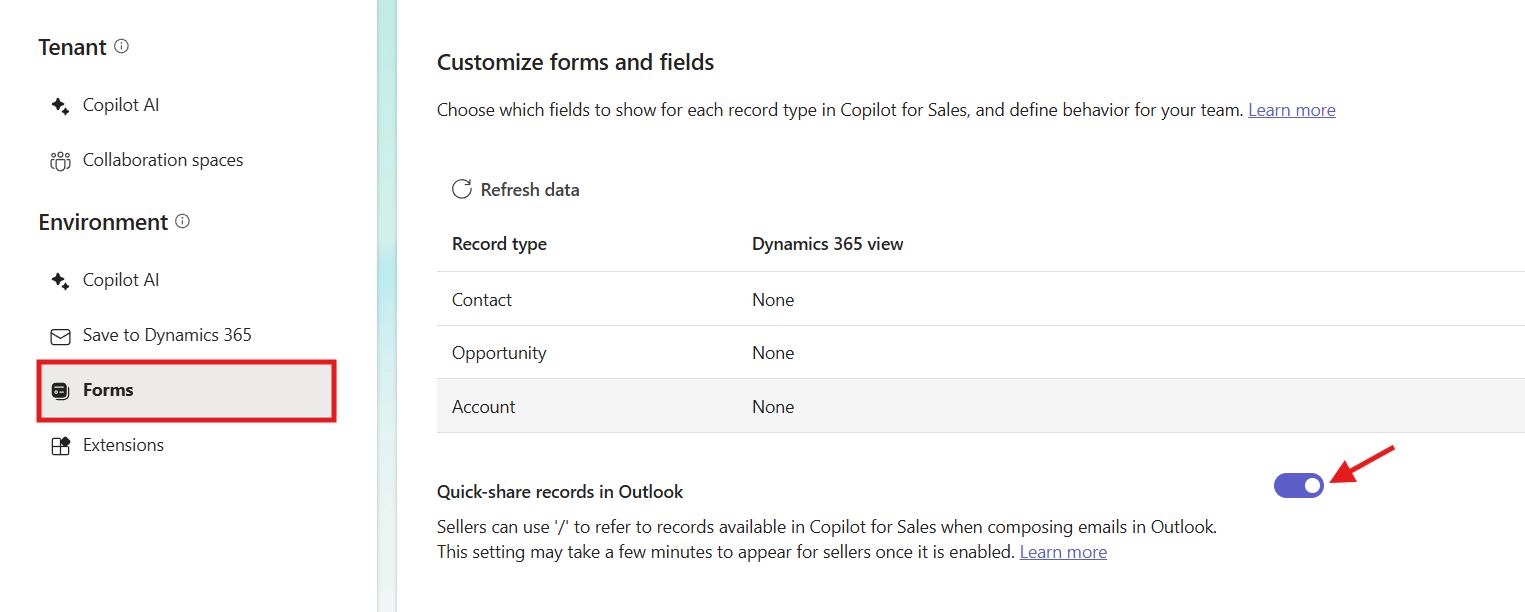
Task: Open the Opportunity record type
Action: tap(499, 353)
